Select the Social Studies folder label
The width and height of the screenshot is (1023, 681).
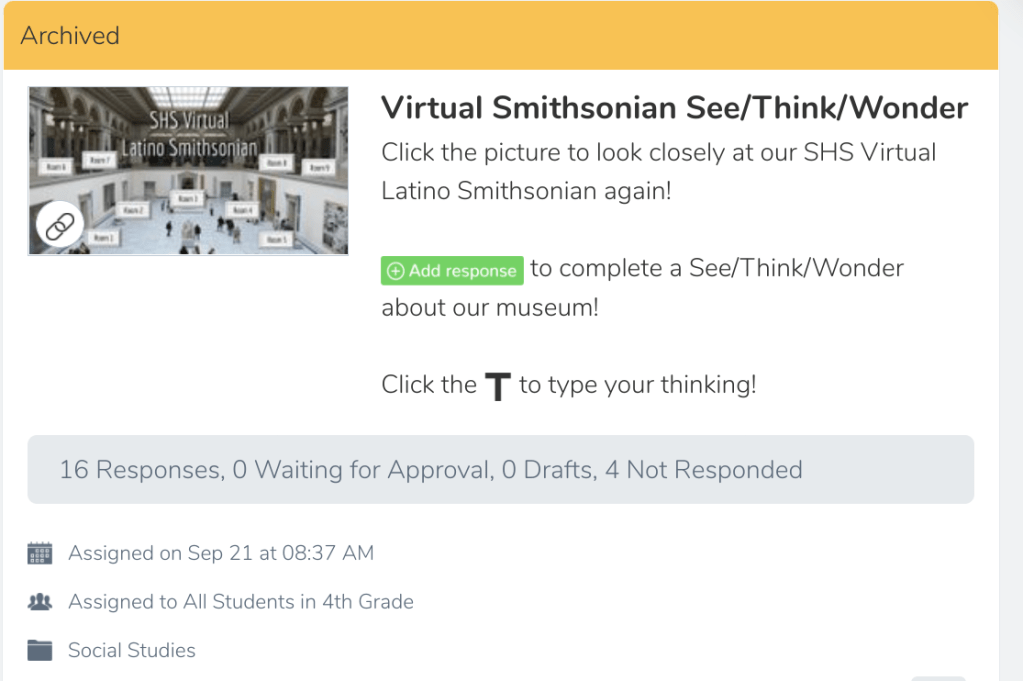[131, 650]
